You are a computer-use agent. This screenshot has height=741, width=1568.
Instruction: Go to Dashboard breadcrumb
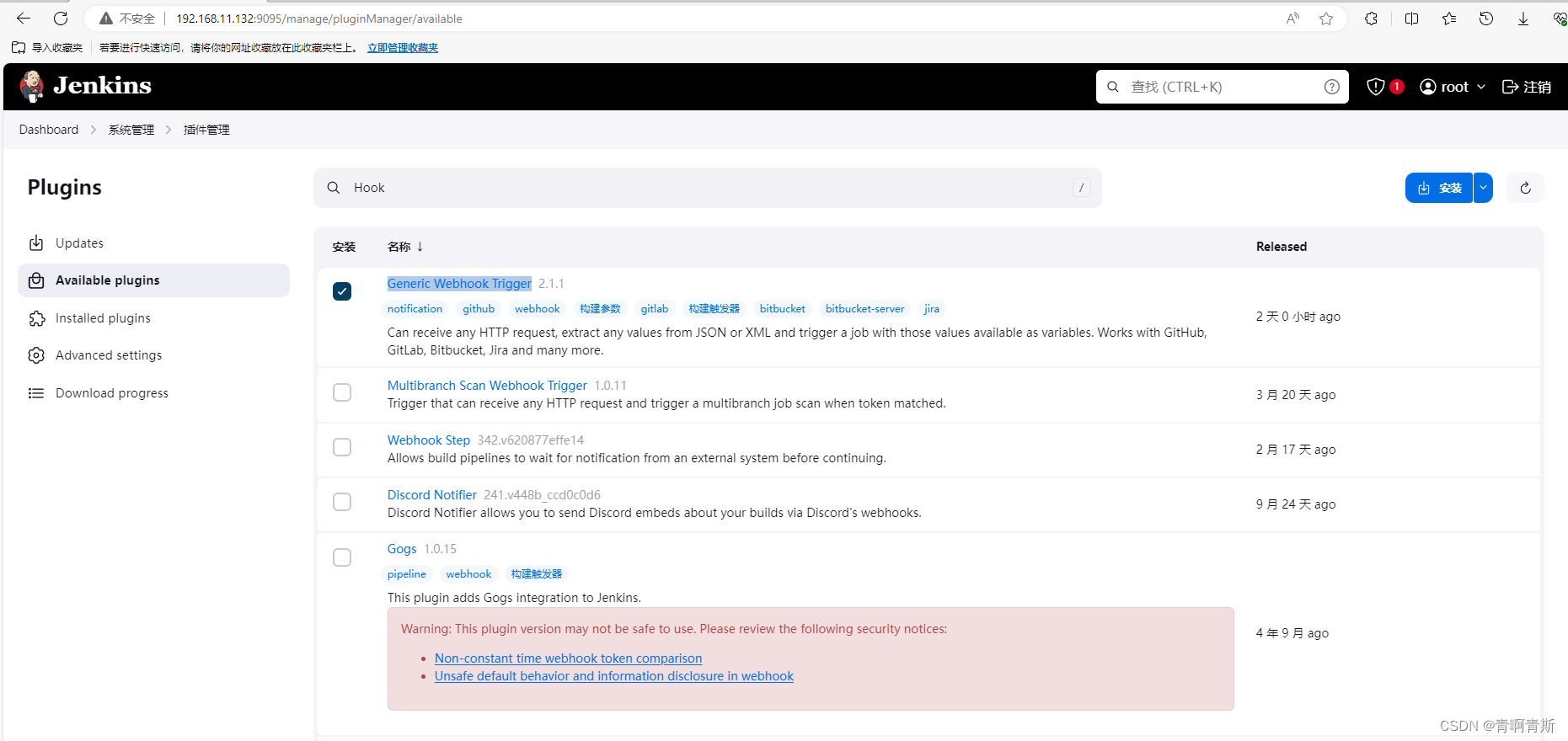tap(49, 130)
